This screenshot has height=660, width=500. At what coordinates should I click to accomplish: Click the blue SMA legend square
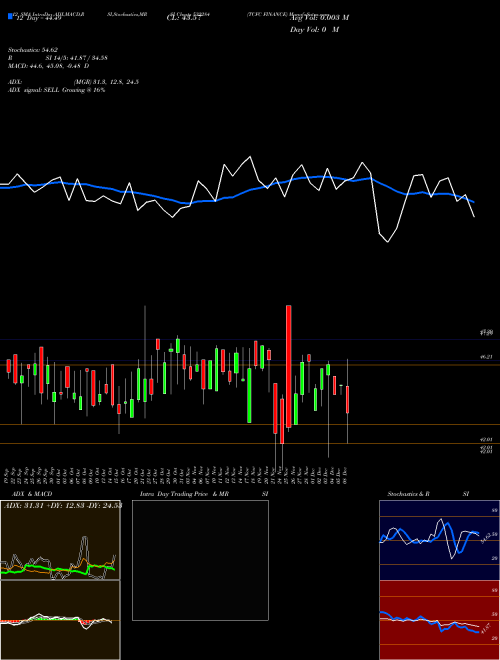[10, 16]
